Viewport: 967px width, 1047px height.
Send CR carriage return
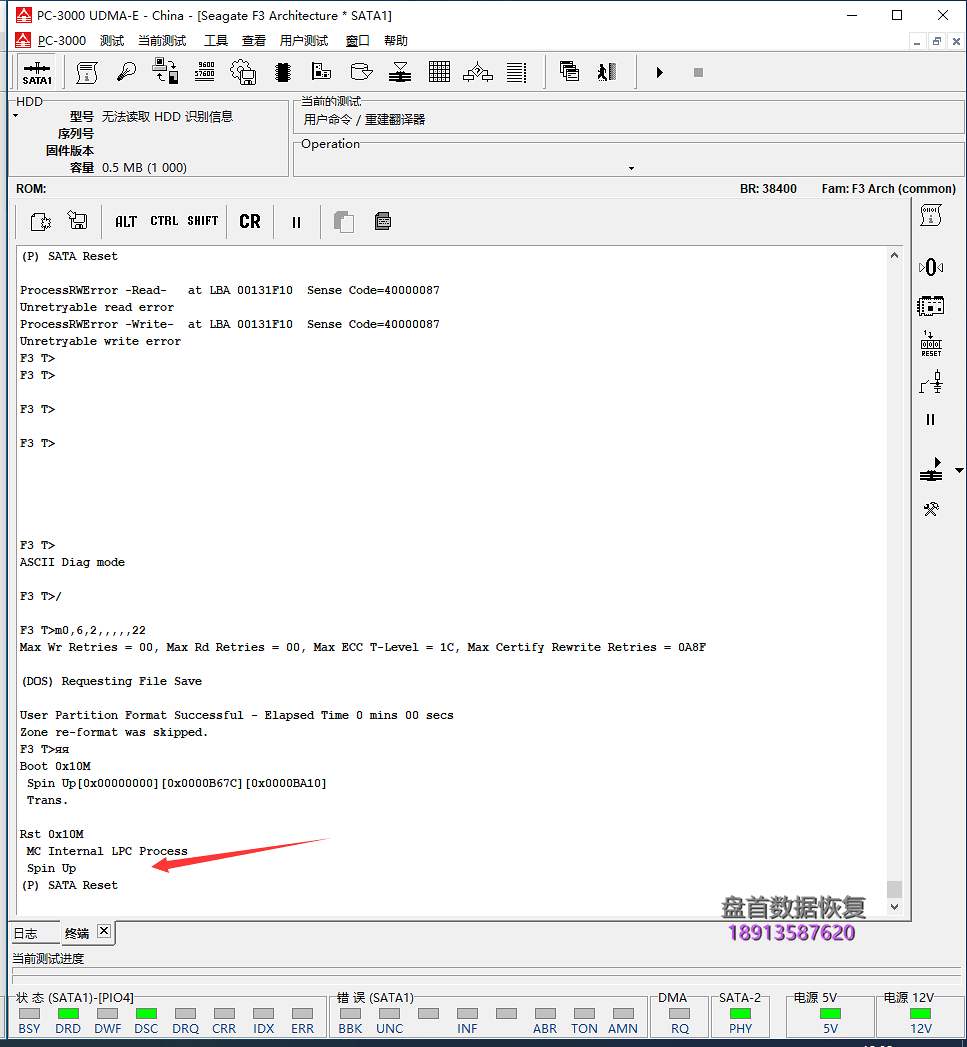(250, 221)
